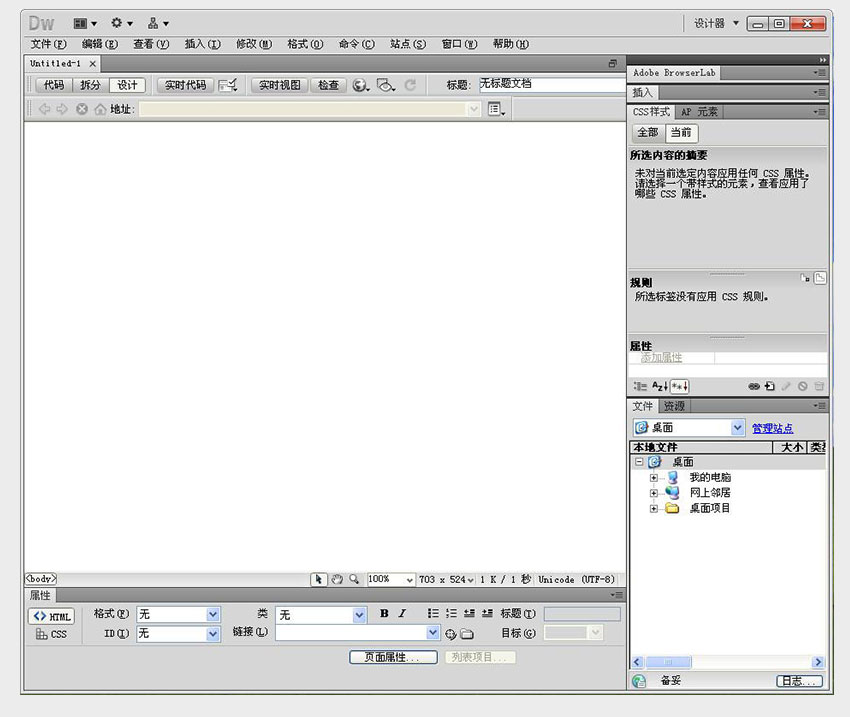Switch to the AP 元素 tab
This screenshot has height=717, width=850.
[699, 112]
